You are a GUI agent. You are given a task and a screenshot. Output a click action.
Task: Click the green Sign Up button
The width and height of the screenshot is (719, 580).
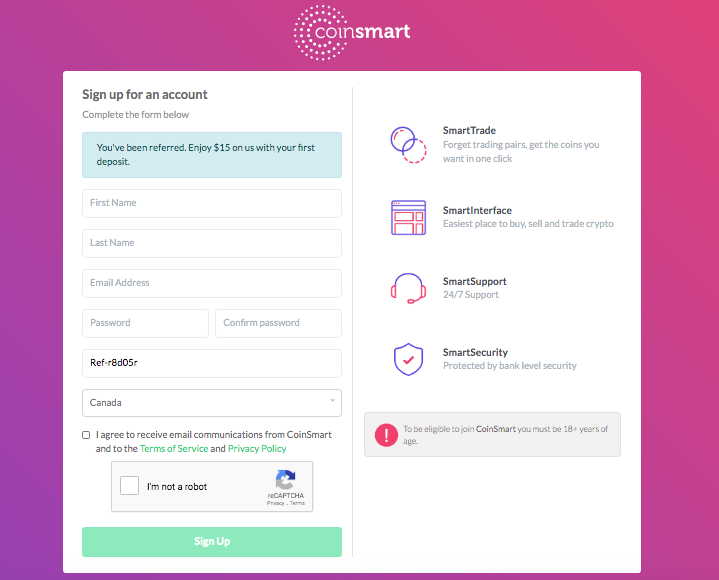(212, 541)
